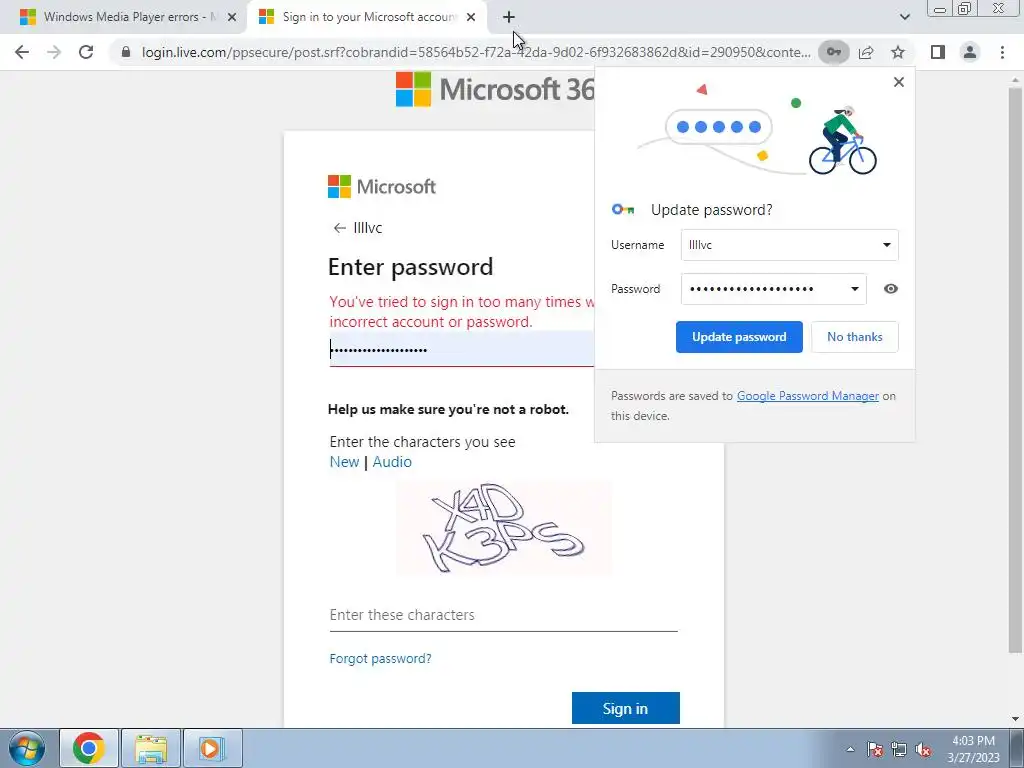Viewport: 1024px width, 768px height.
Task: Click the browser forward arrow
Action: [54, 52]
